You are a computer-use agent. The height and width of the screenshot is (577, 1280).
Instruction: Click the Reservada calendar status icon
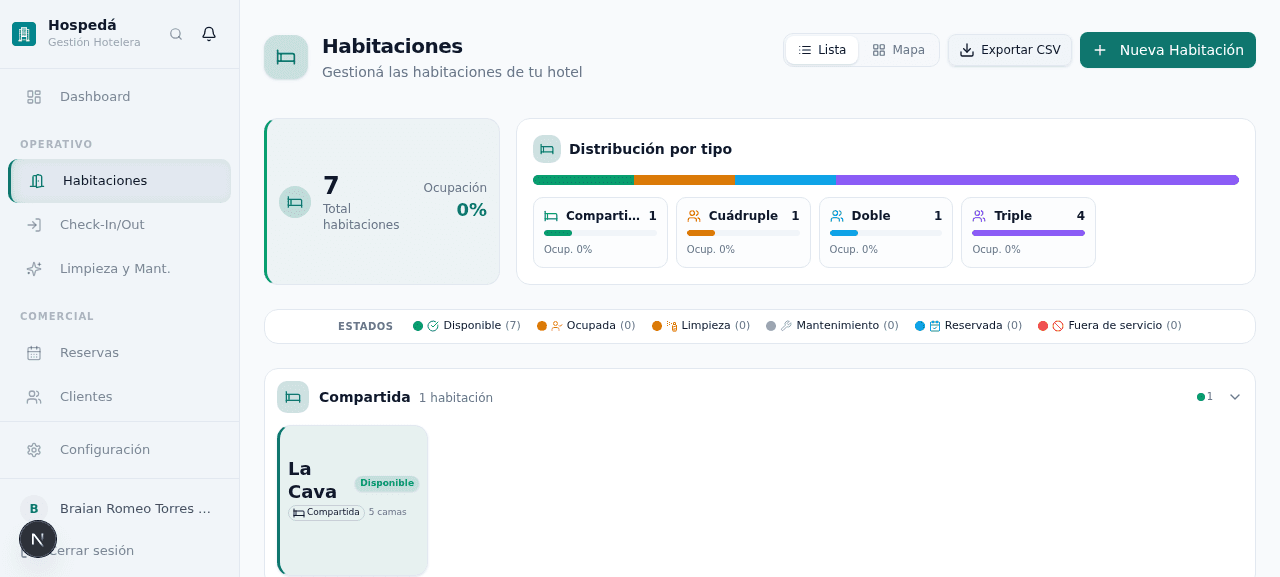pyautogui.click(x=935, y=326)
